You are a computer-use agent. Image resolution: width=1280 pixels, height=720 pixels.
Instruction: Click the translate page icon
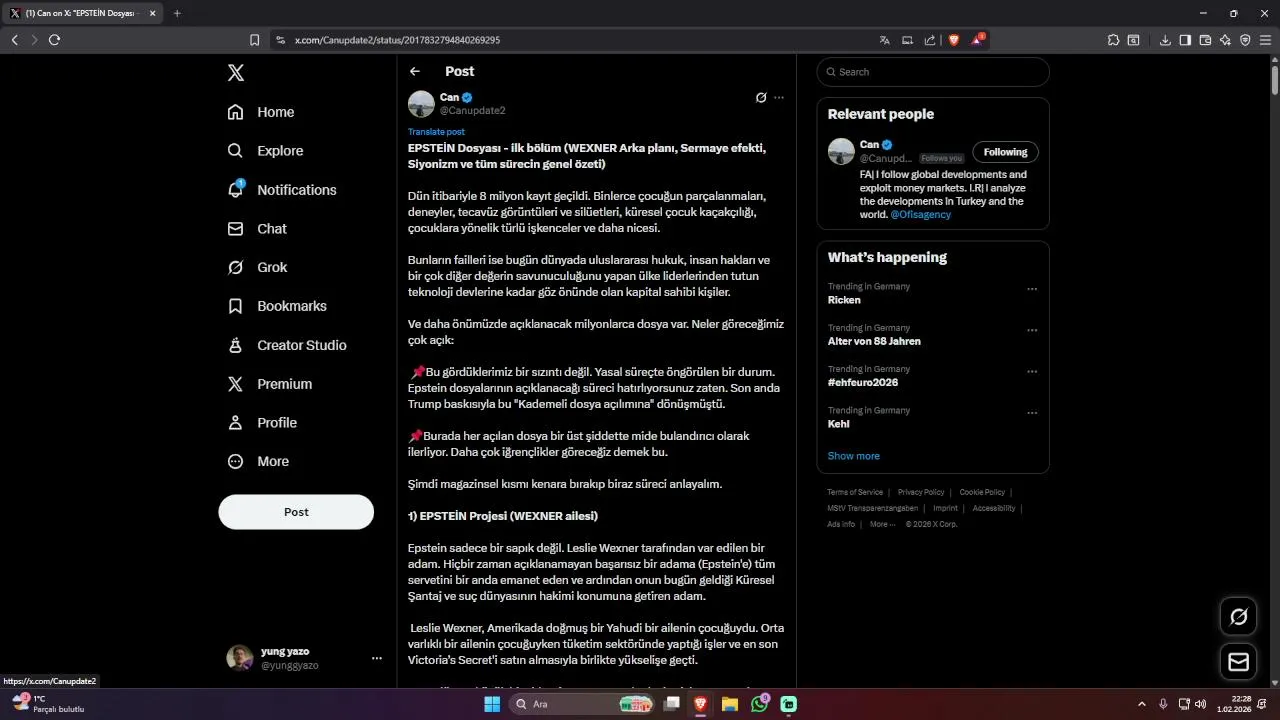coord(885,40)
